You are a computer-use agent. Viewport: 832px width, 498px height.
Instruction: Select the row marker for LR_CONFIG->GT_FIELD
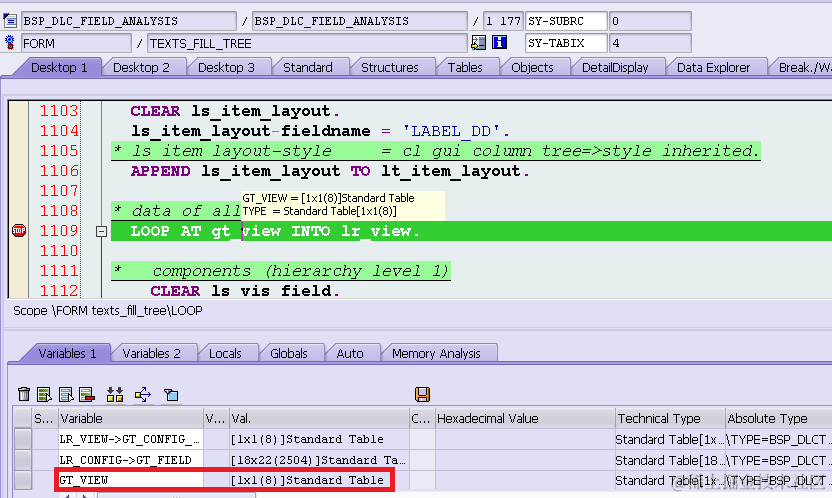(x=22, y=460)
